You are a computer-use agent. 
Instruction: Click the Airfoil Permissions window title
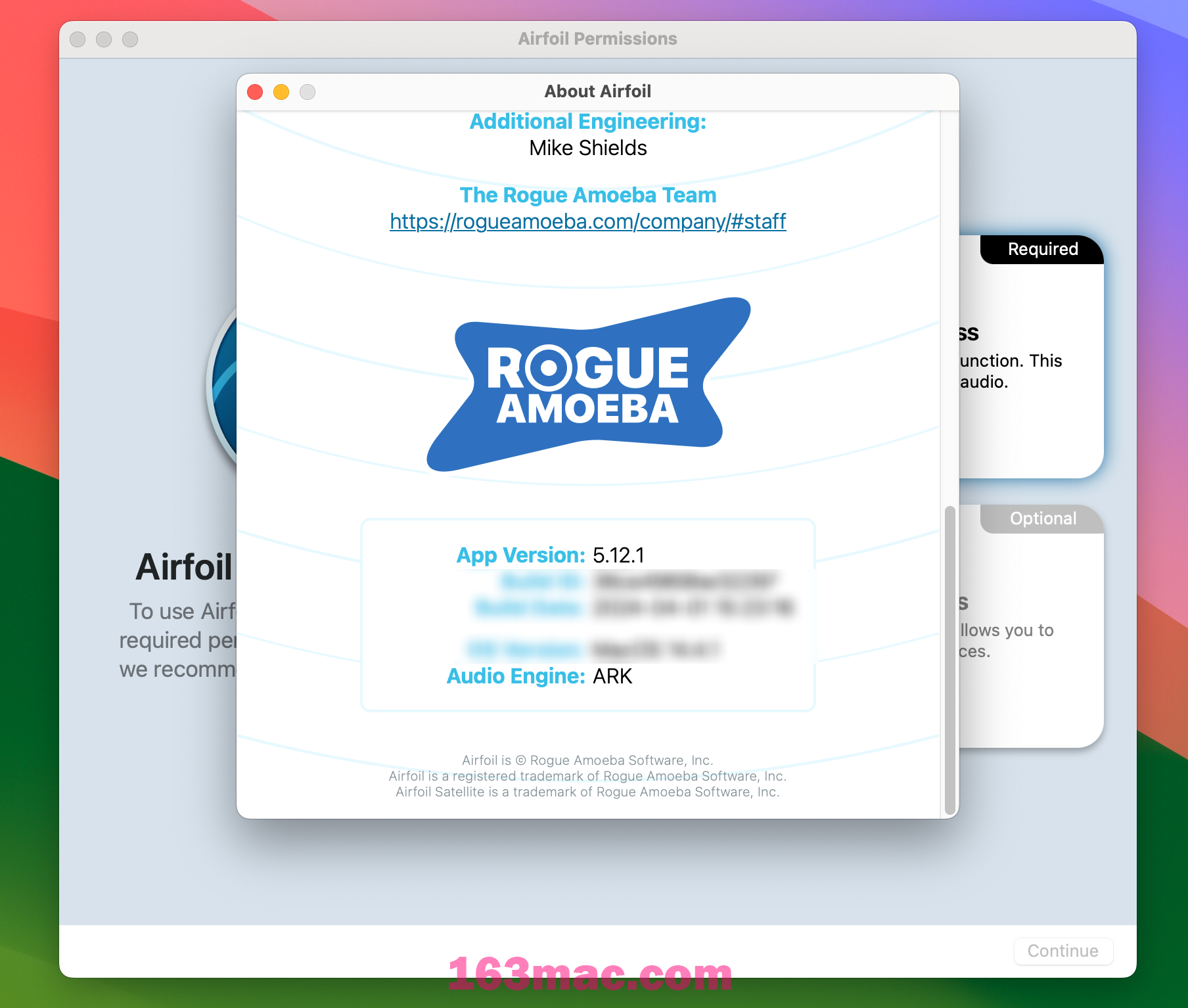(x=597, y=39)
